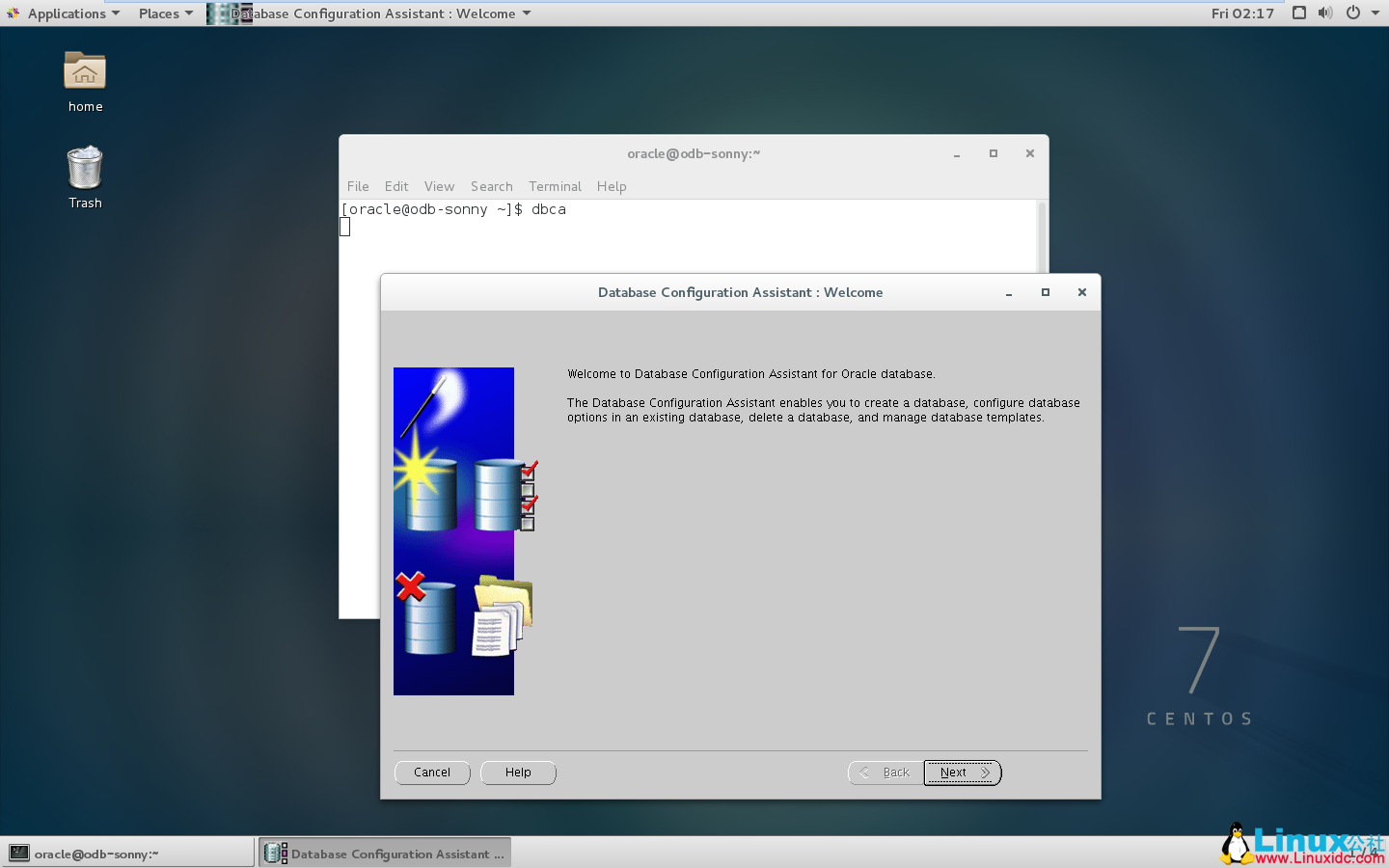Click the Cancel button
1389x868 pixels.
pos(432,773)
